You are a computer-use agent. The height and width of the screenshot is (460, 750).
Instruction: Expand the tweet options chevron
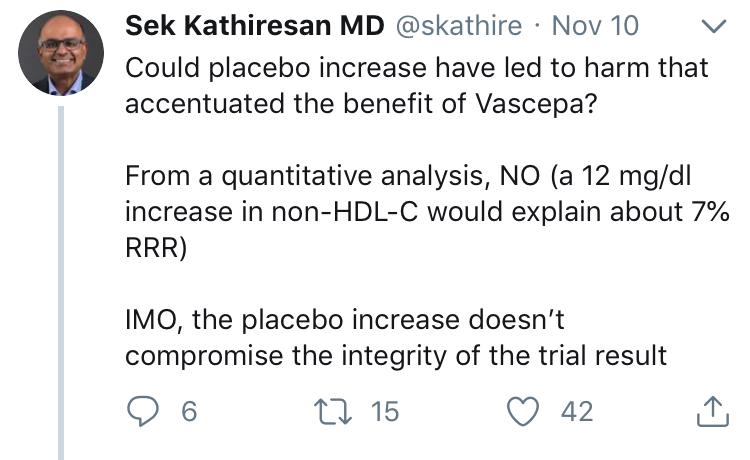(714, 26)
